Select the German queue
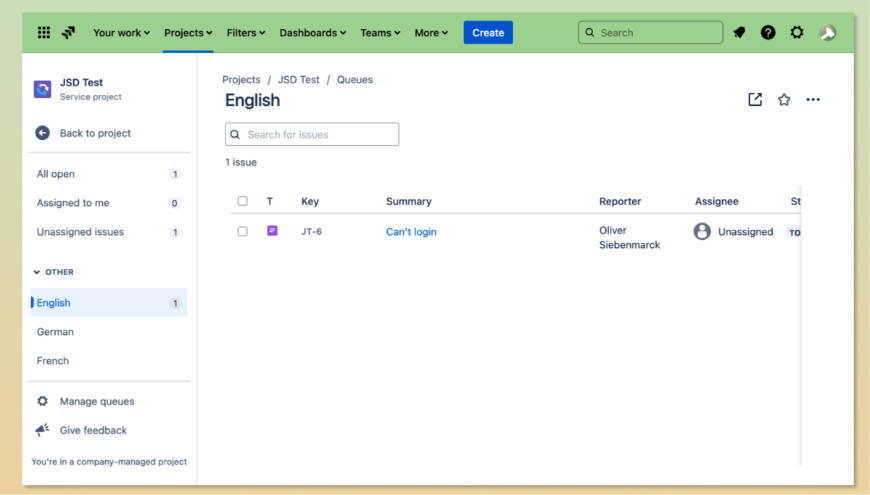The height and width of the screenshot is (495, 870). [x=56, y=332]
